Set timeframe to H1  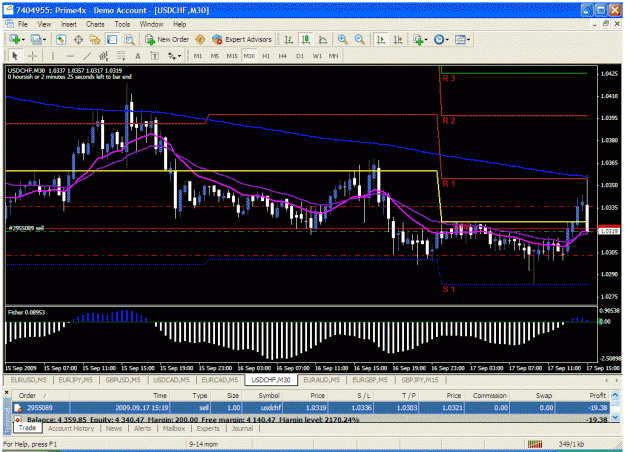[x=266, y=56]
